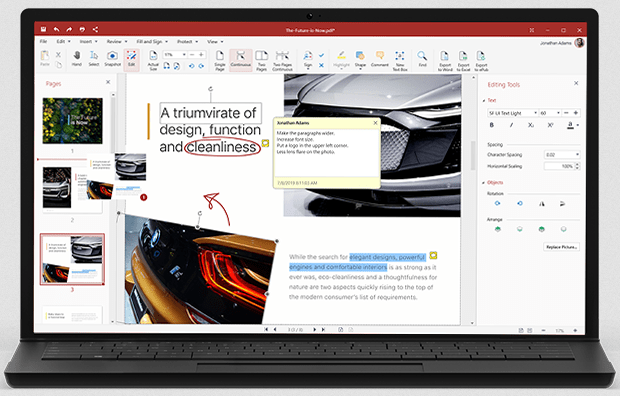The height and width of the screenshot is (396, 620).
Task: Collapse the Objects section
Action: tap(484, 183)
